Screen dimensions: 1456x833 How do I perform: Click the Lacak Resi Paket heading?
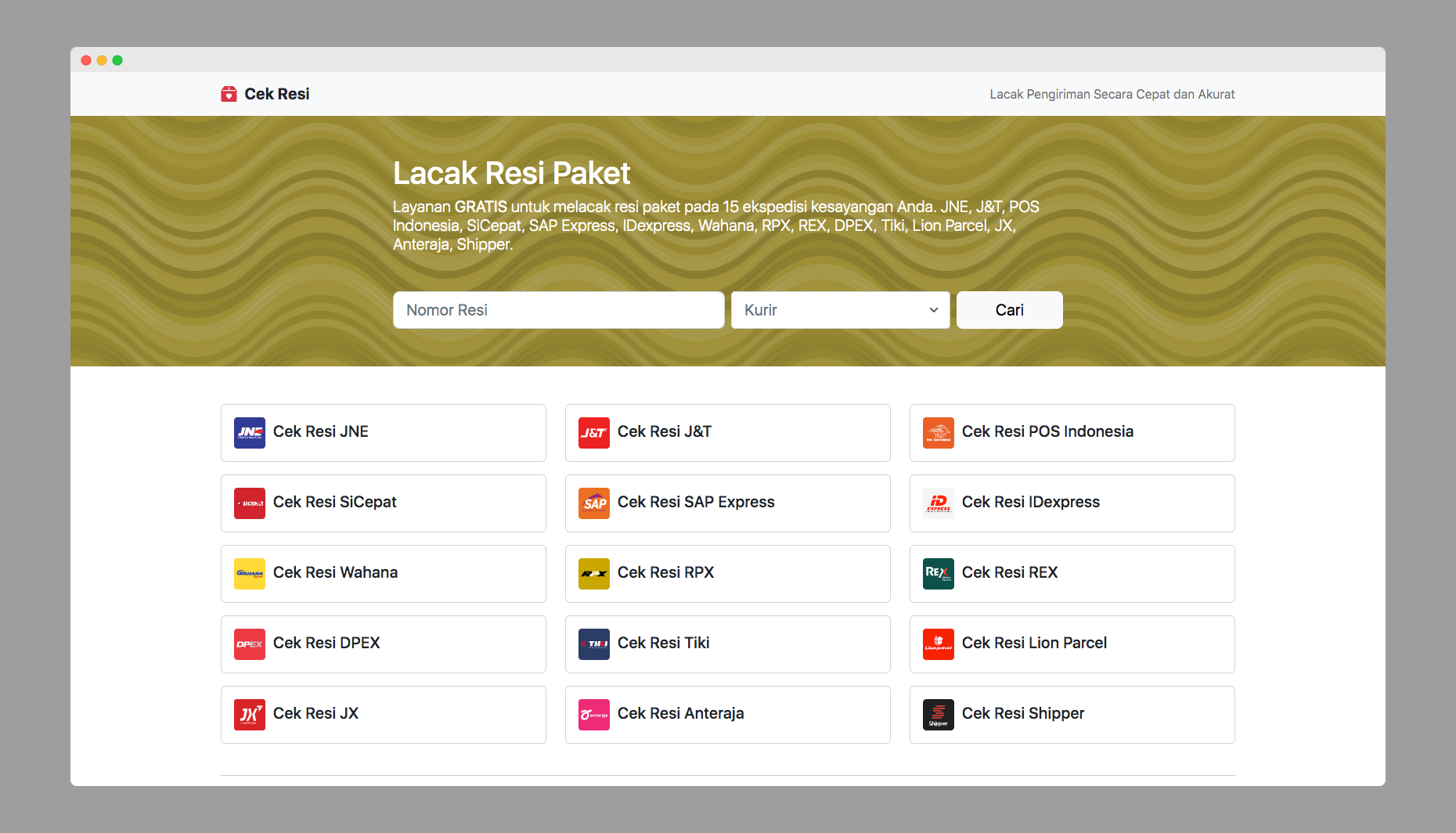click(512, 173)
